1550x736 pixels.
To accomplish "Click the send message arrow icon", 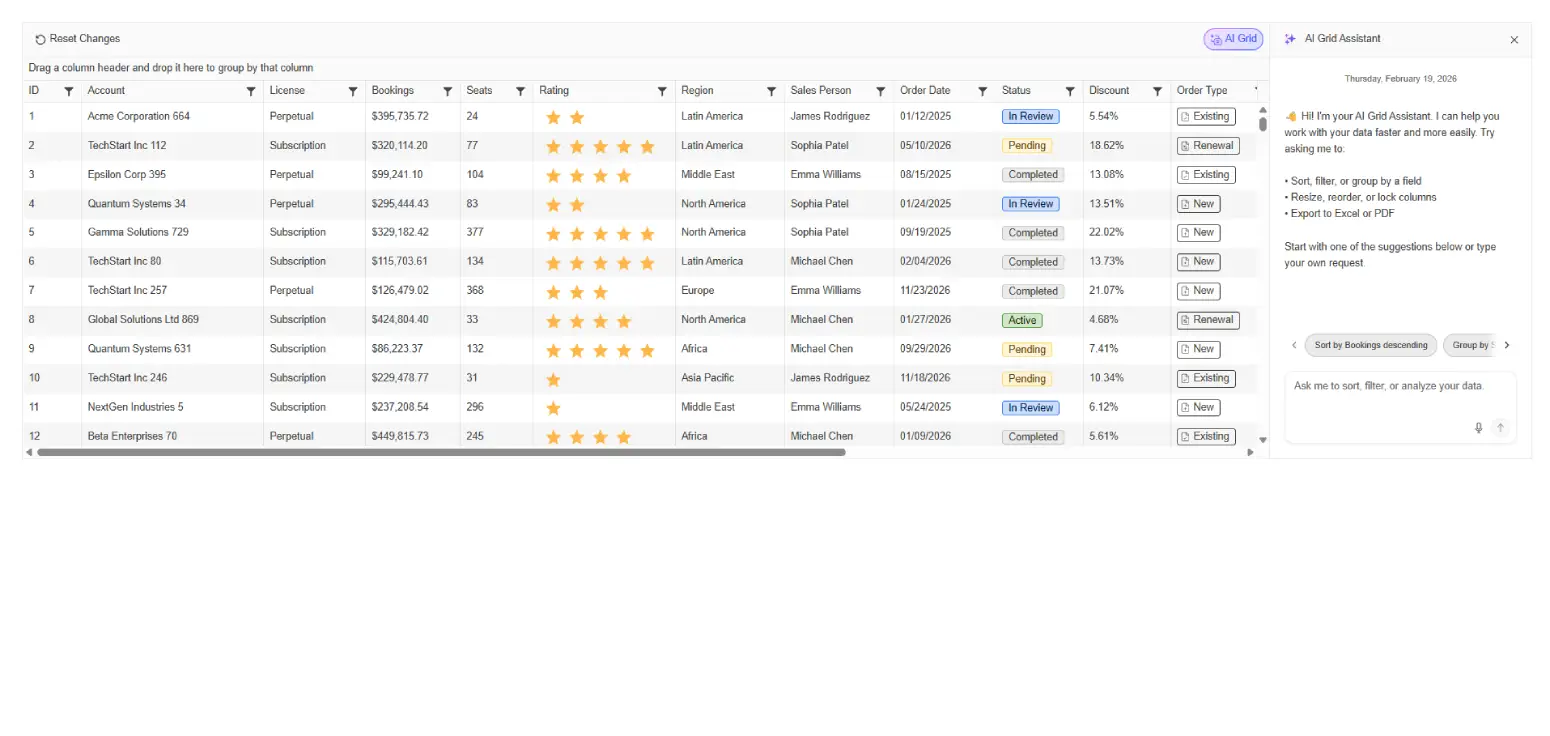I will point(1500,428).
